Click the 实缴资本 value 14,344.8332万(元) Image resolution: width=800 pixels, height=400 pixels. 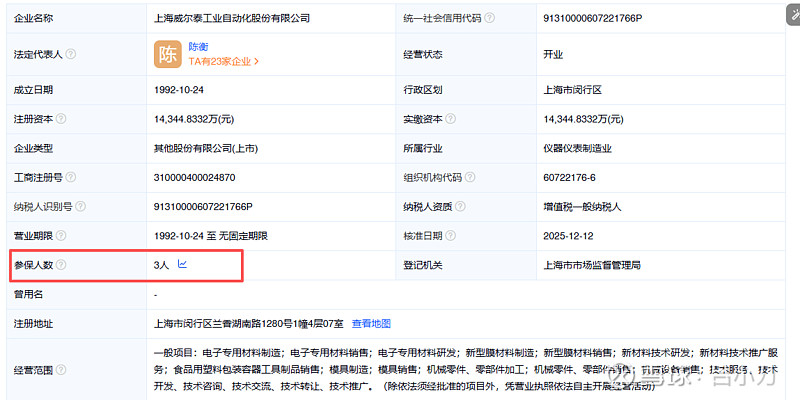pyautogui.click(x=584, y=119)
